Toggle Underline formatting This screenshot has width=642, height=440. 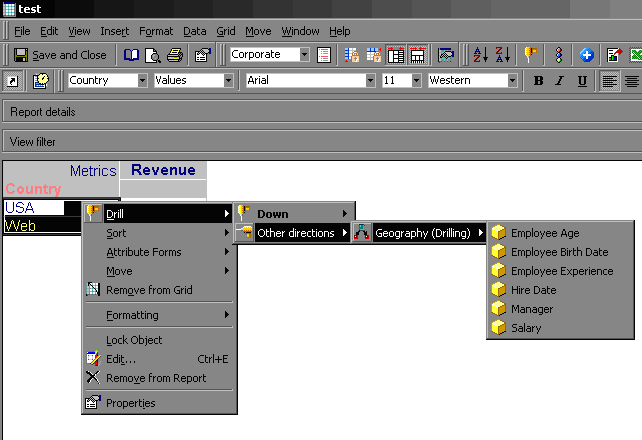582,81
